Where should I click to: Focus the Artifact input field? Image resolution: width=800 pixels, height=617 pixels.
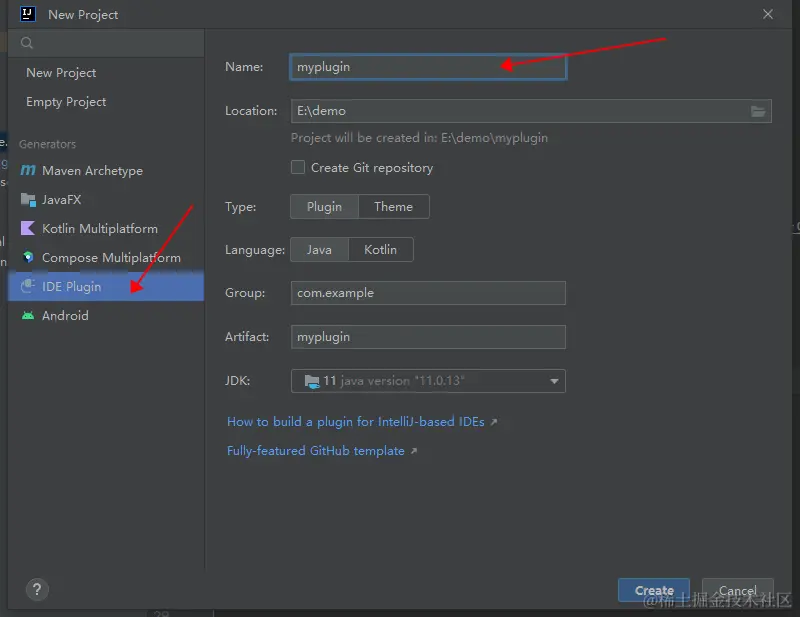[x=428, y=337]
